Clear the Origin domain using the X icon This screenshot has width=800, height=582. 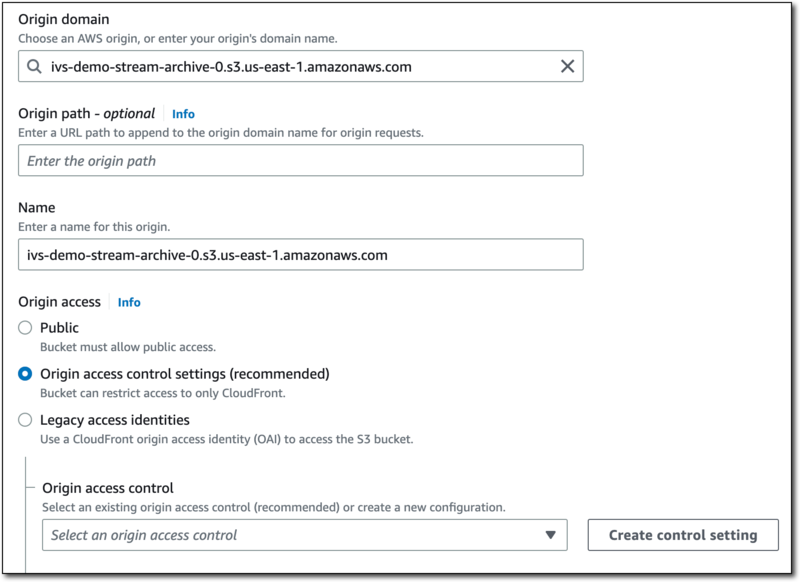pos(565,65)
